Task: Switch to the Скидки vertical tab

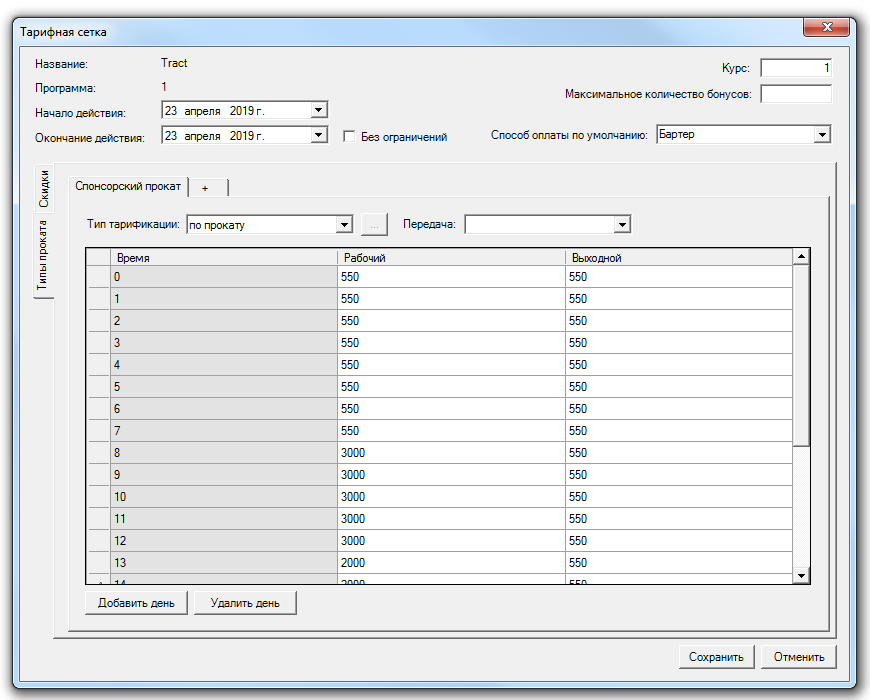Action: click(x=44, y=189)
